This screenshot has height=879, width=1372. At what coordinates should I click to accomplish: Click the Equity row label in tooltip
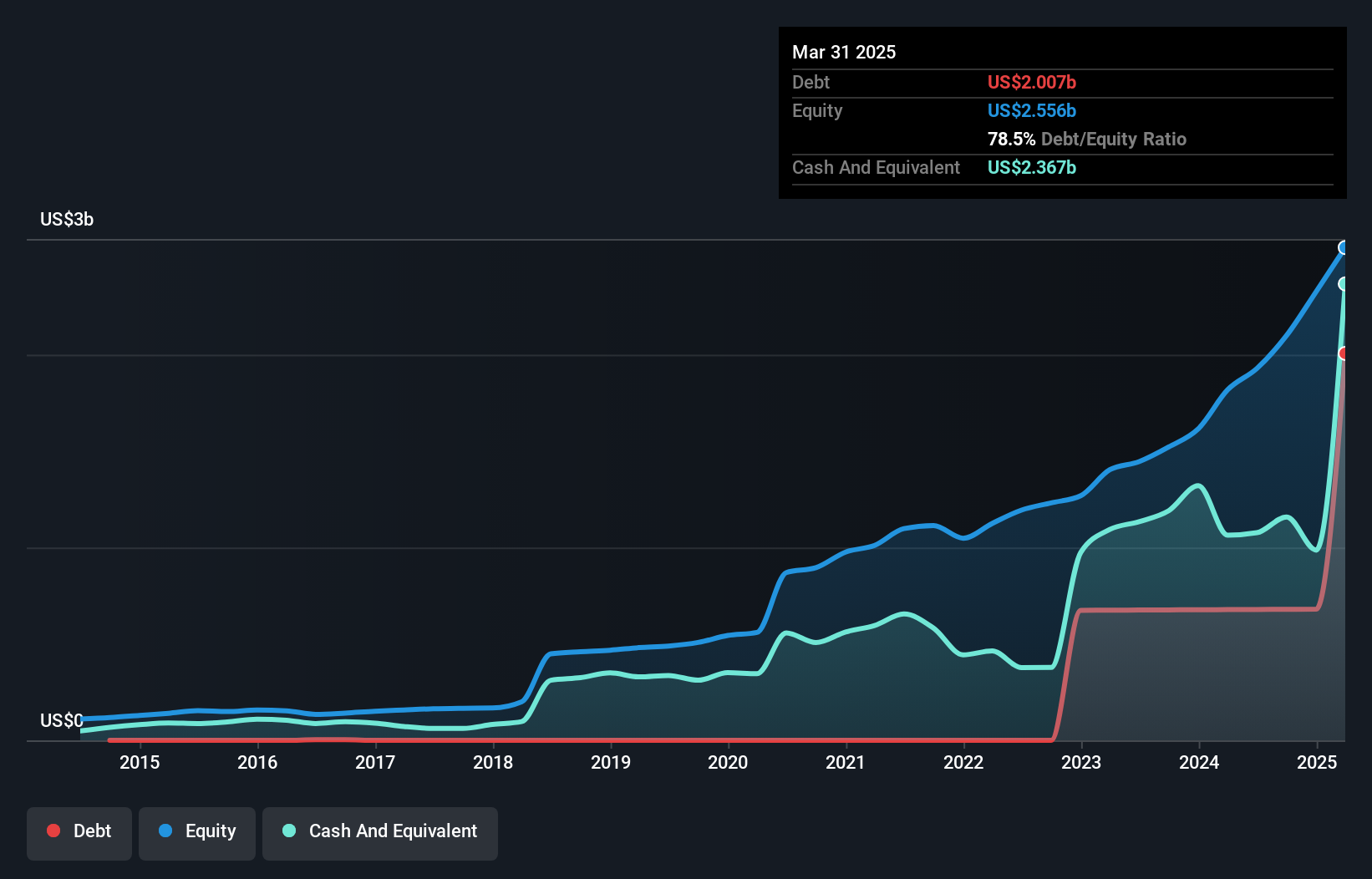[x=817, y=110]
